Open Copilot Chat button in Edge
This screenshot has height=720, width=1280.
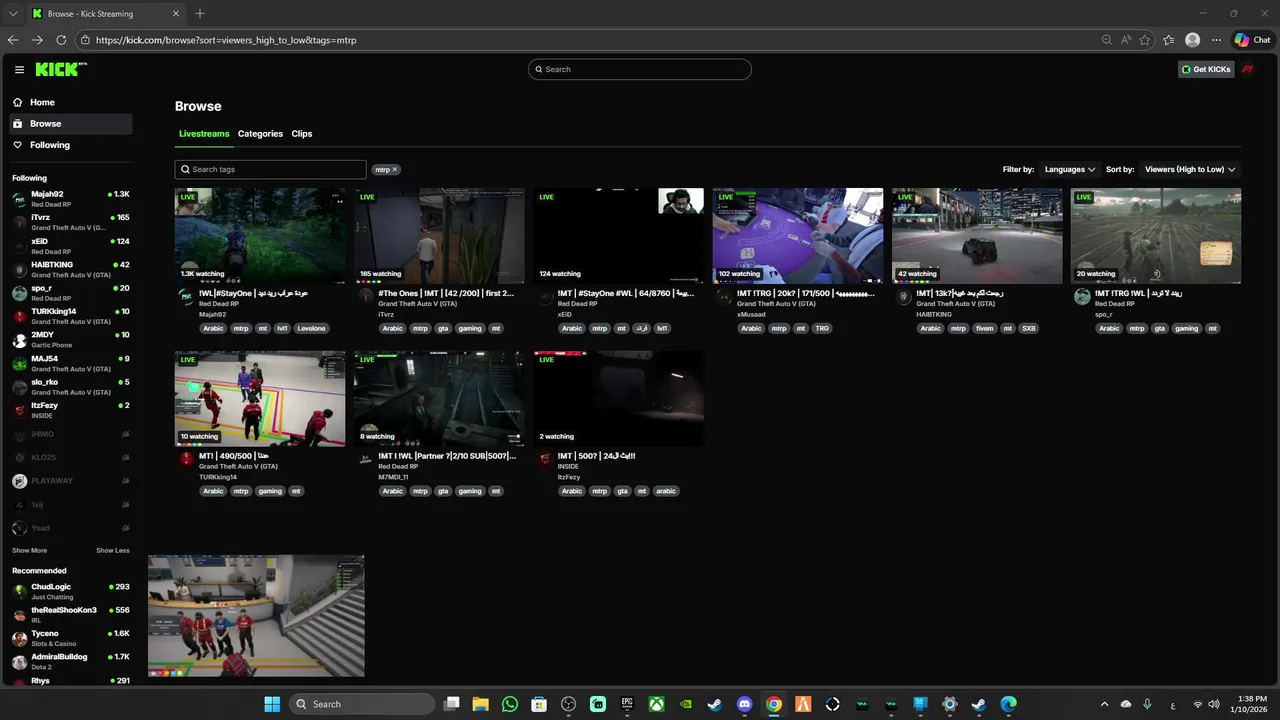1252,40
